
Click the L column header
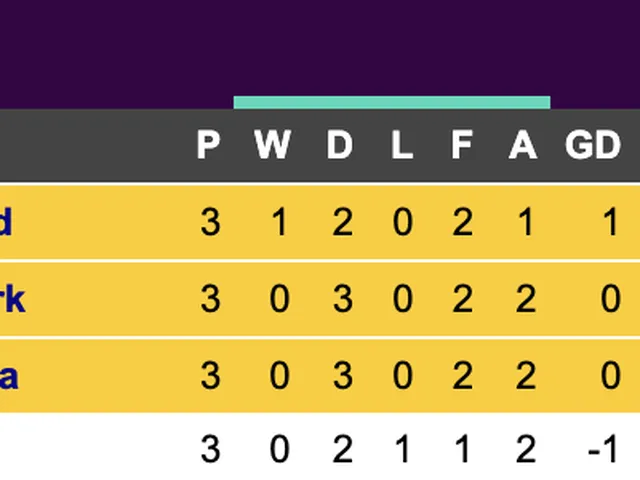pyautogui.click(x=401, y=146)
